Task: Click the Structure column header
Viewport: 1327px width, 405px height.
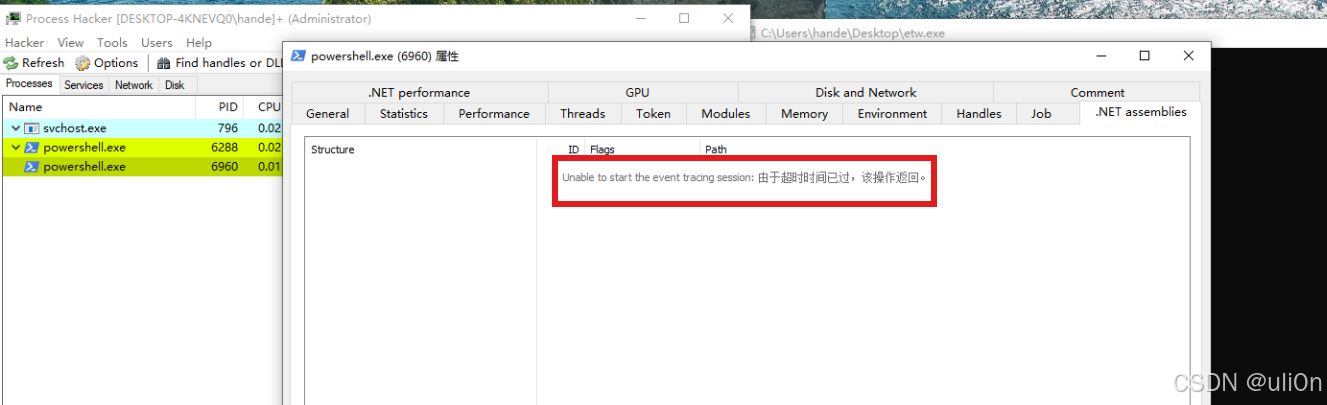Action: [x=421, y=150]
